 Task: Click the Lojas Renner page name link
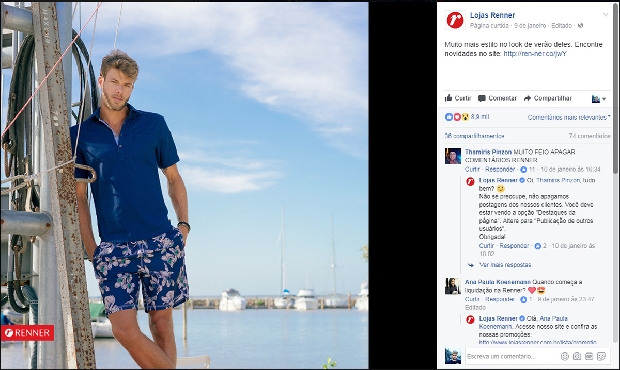coord(492,15)
